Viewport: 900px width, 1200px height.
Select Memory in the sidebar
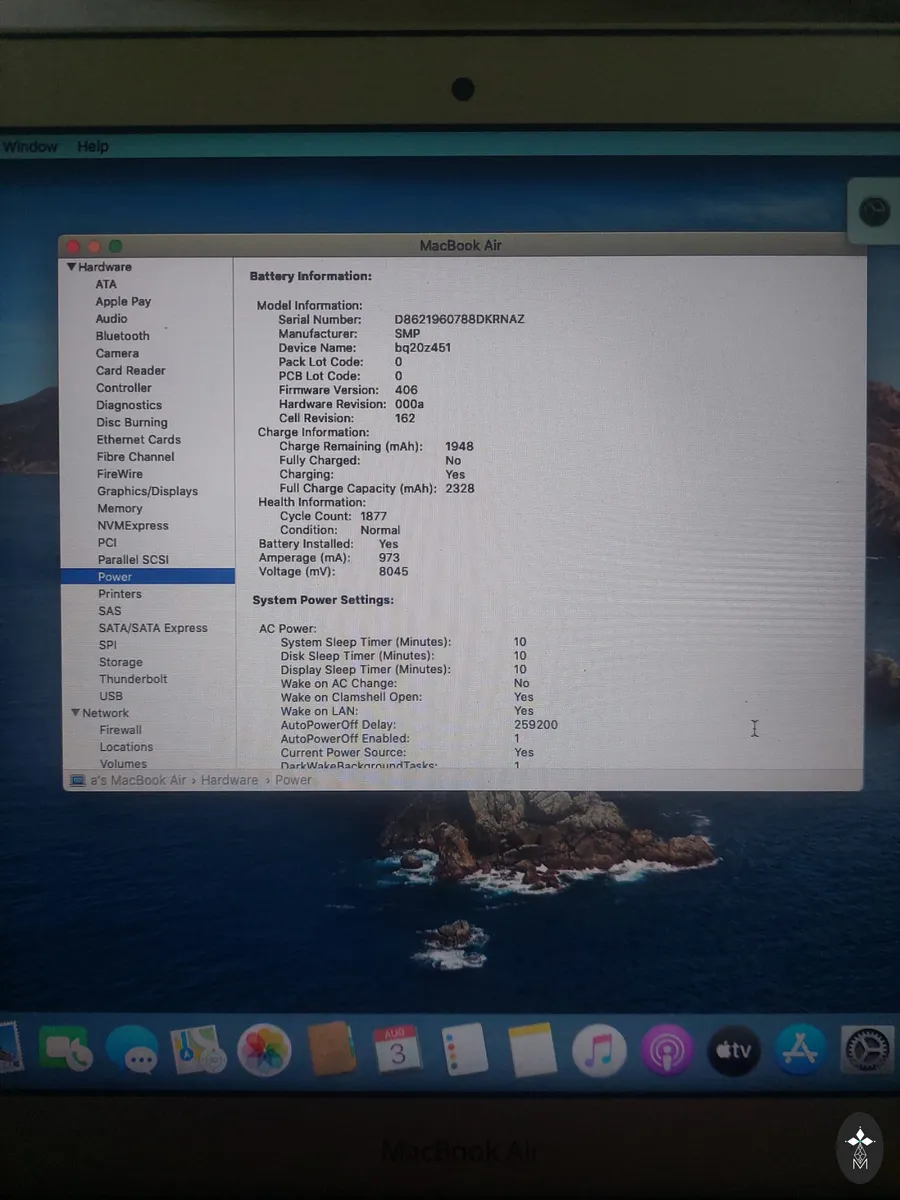(x=120, y=508)
